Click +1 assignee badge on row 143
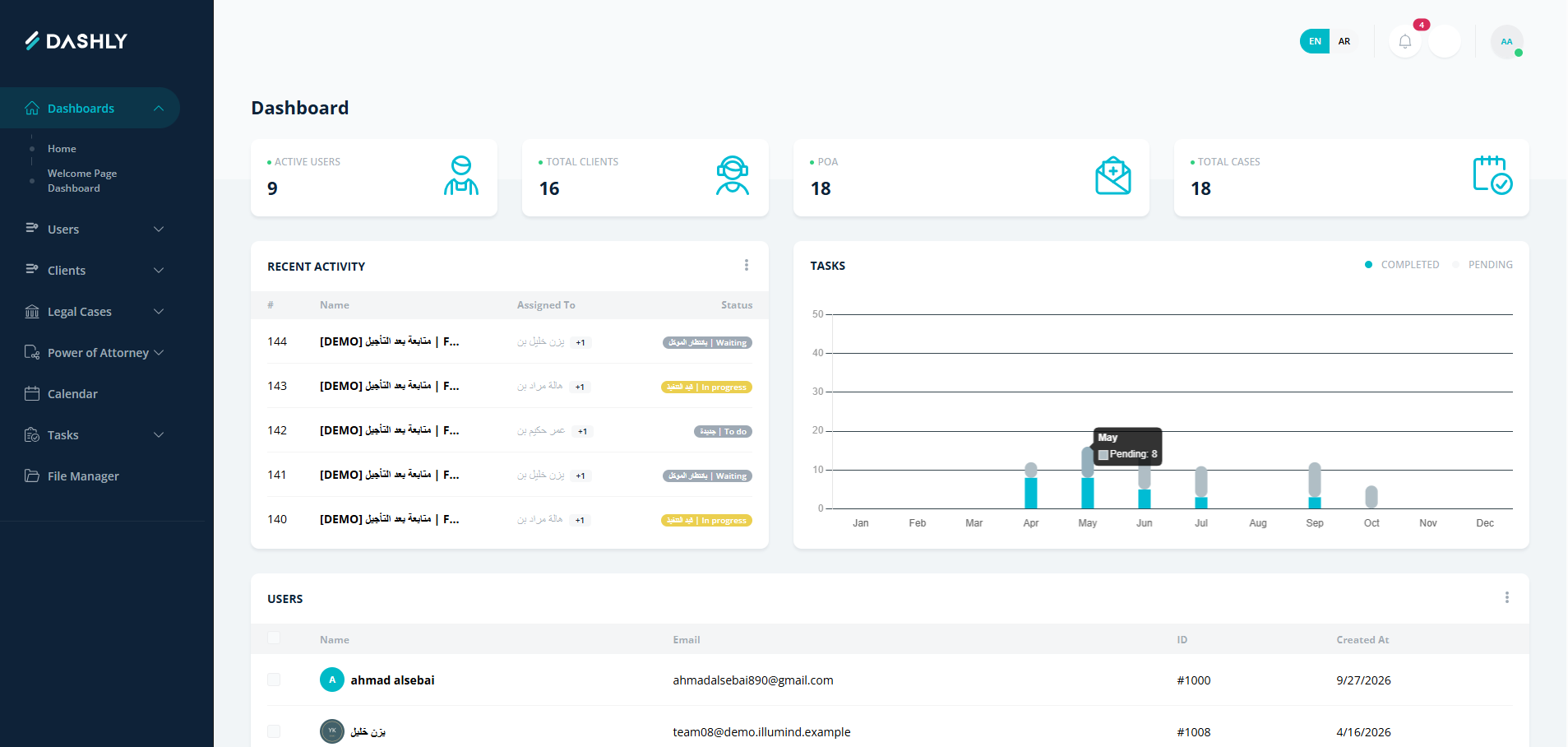The image size is (1568, 747). pyautogui.click(x=580, y=387)
